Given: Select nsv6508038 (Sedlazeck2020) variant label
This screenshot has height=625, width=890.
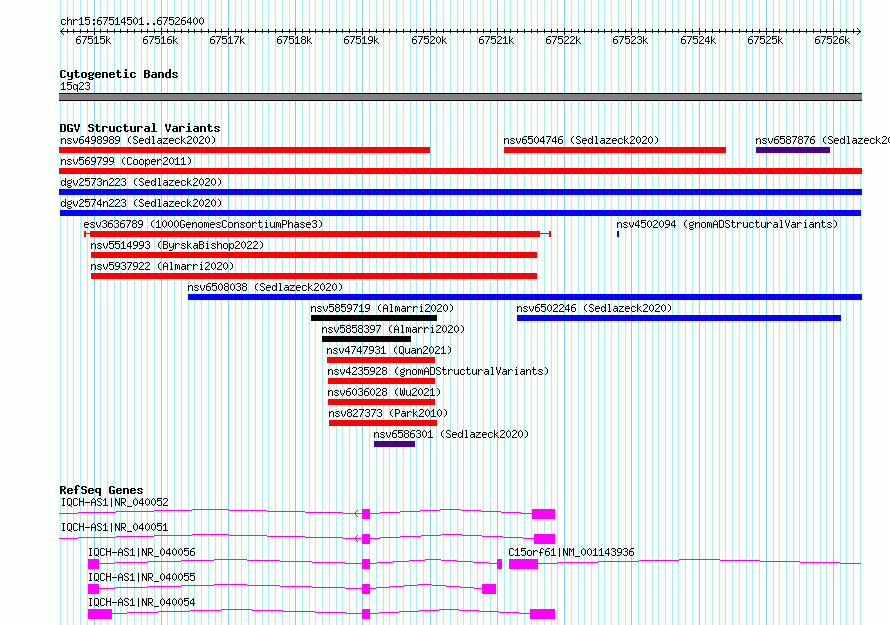Looking at the screenshot, I should pos(265,287).
